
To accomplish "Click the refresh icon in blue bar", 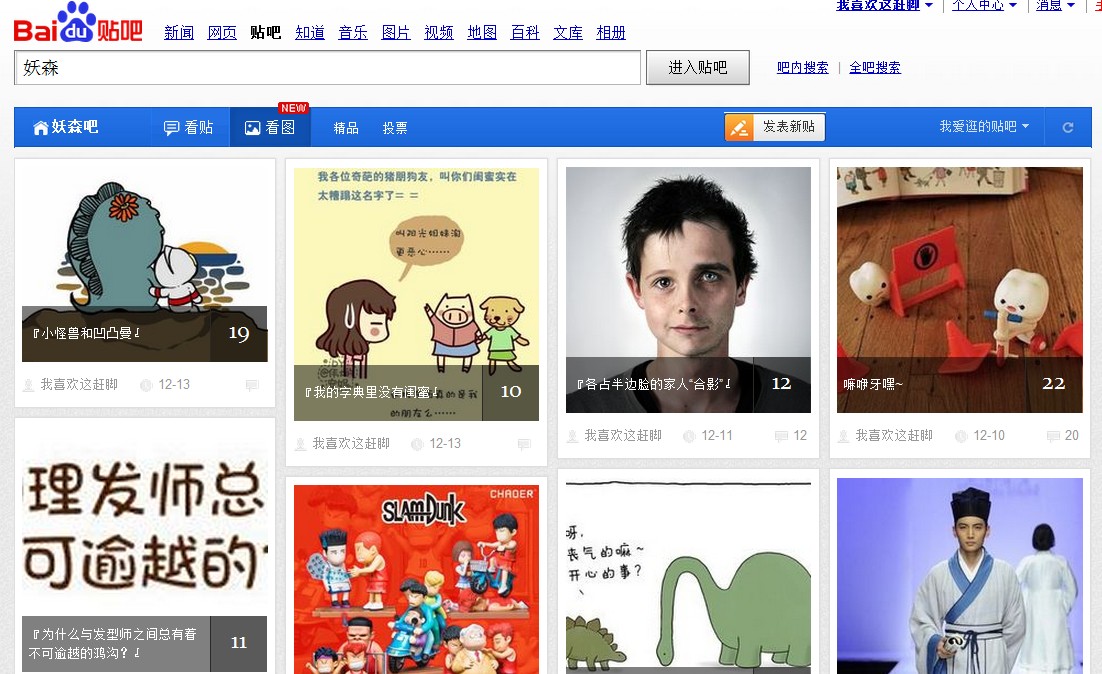I will tap(1068, 127).
